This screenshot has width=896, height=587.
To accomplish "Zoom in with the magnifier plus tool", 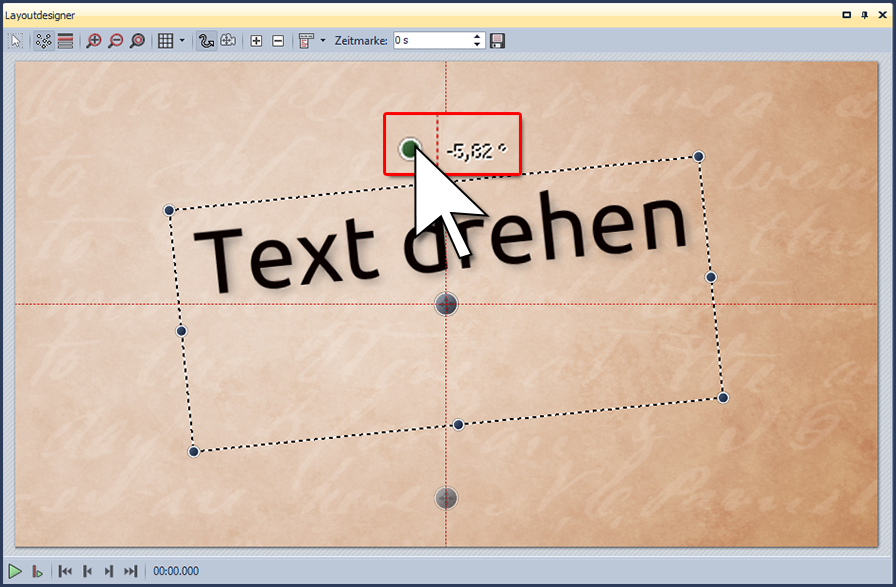I will [x=93, y=40].
